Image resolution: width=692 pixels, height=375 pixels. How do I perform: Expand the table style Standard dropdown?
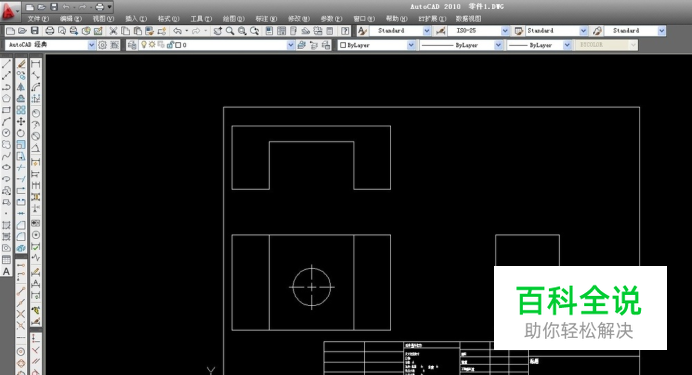pos(583,31)
